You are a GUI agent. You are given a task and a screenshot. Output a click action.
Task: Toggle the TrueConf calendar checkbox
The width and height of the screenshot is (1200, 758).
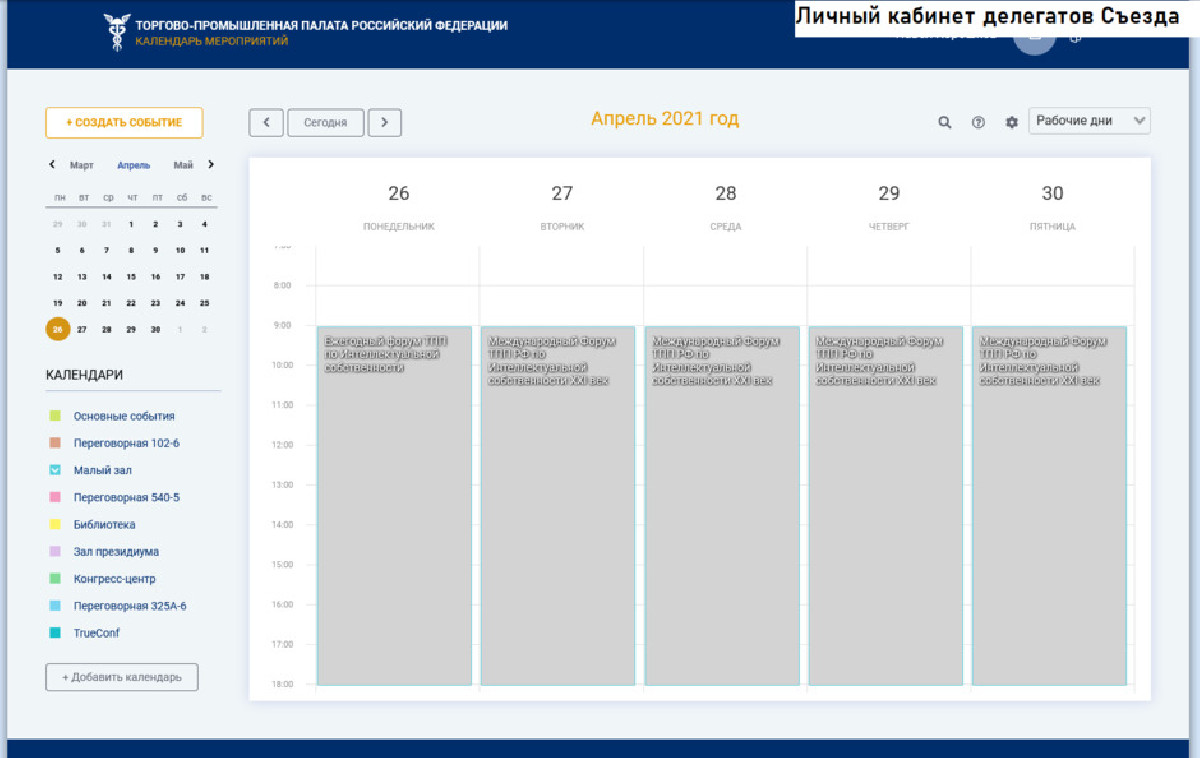point(56,633)
